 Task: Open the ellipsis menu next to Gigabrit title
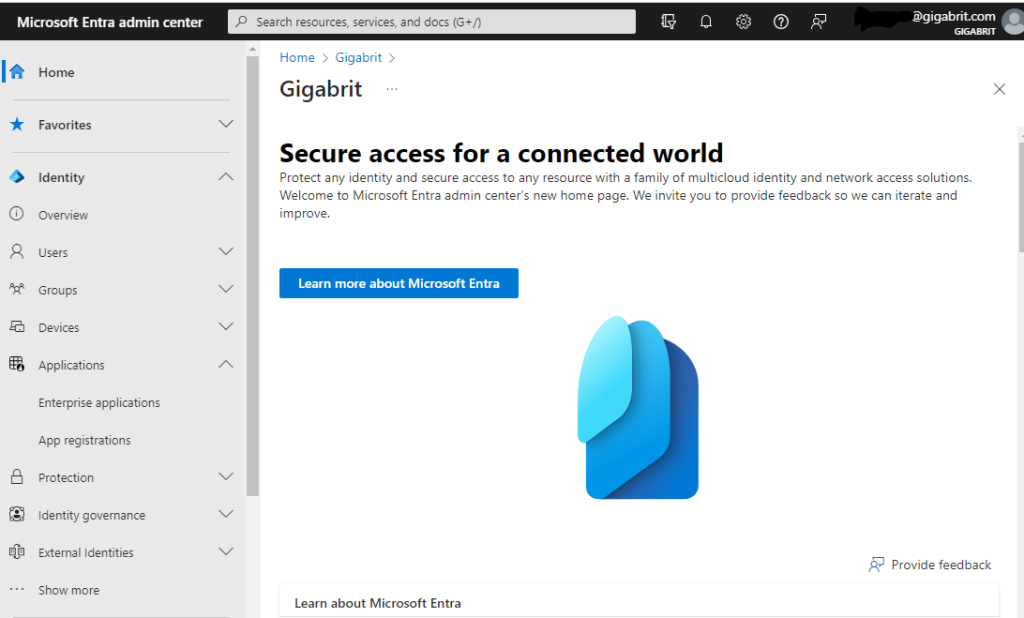(392, 89)
